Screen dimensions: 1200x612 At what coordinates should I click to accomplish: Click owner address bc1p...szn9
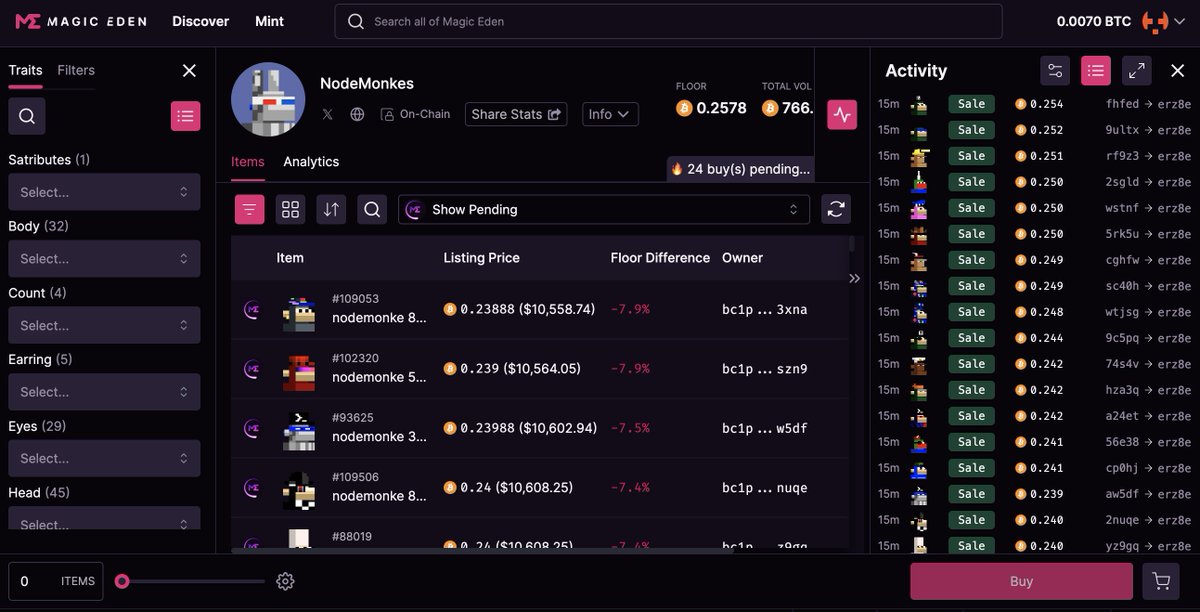pos(765,369)
